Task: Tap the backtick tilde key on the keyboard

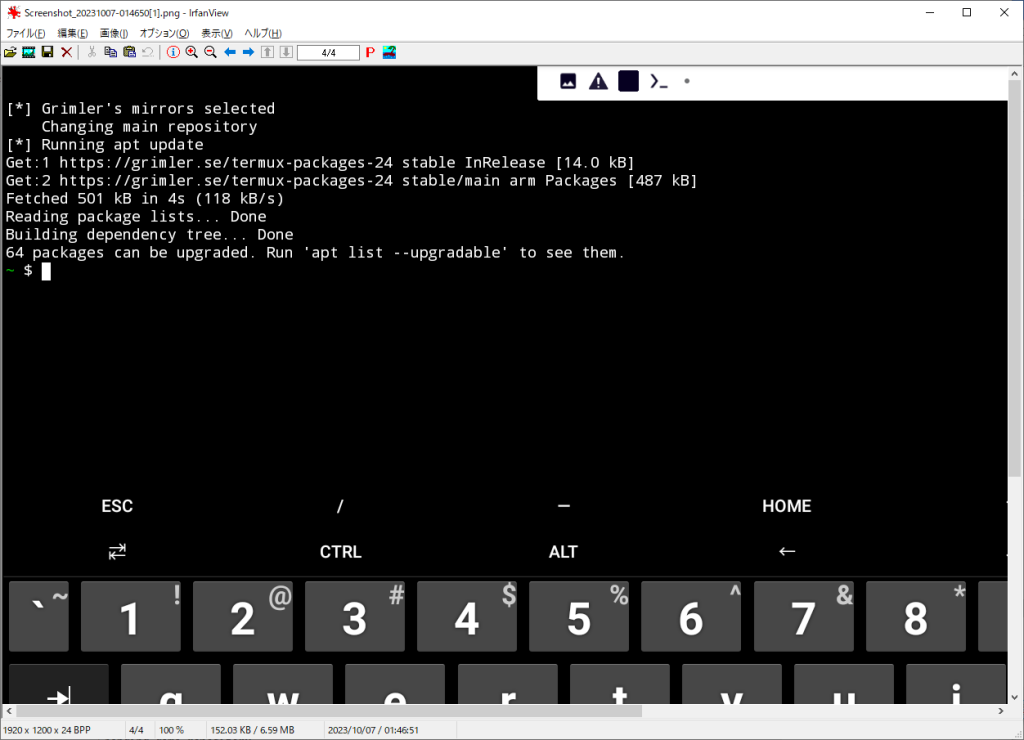Action: tap(39, 616)
